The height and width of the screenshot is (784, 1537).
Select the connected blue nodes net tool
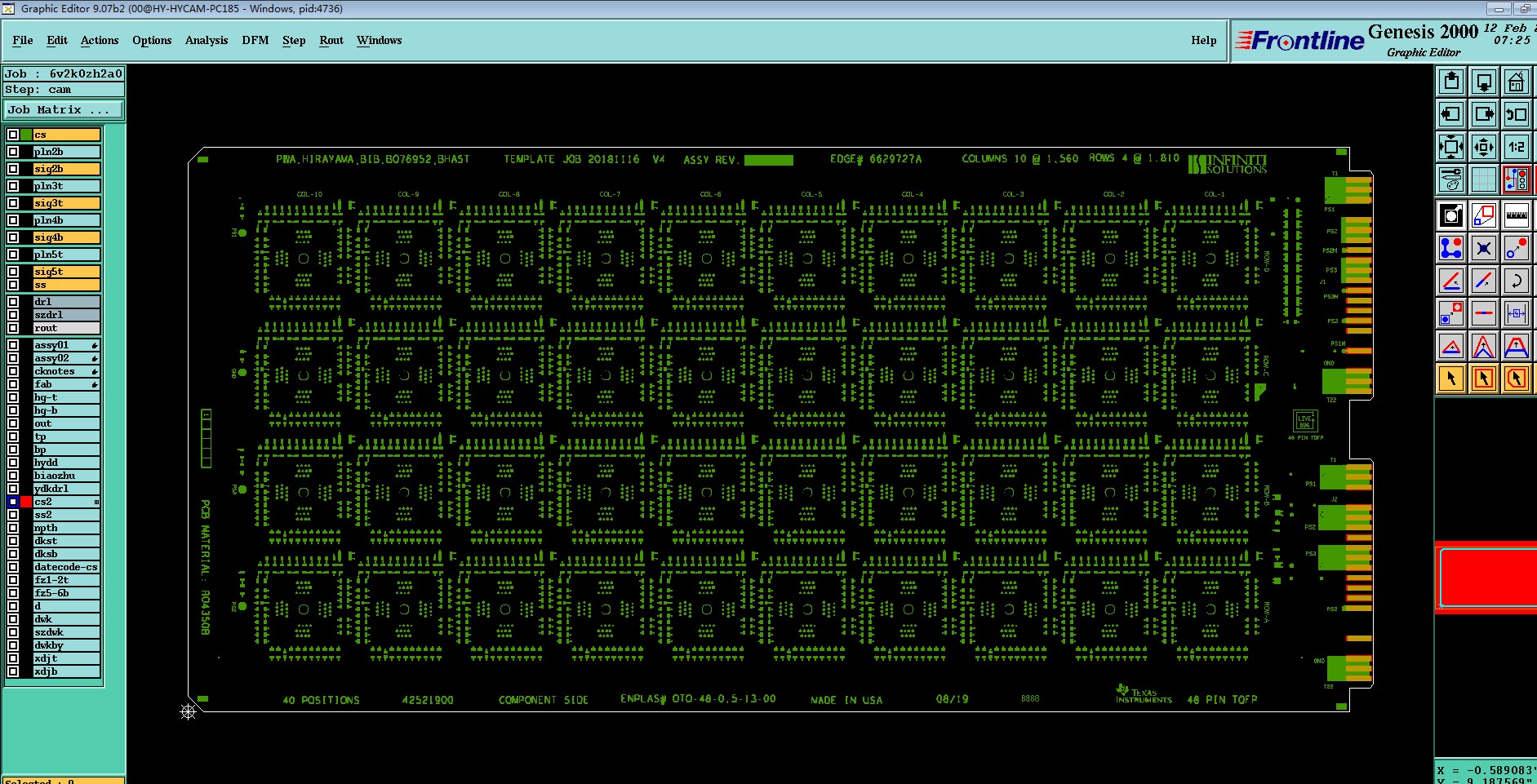click(1451, 248)
